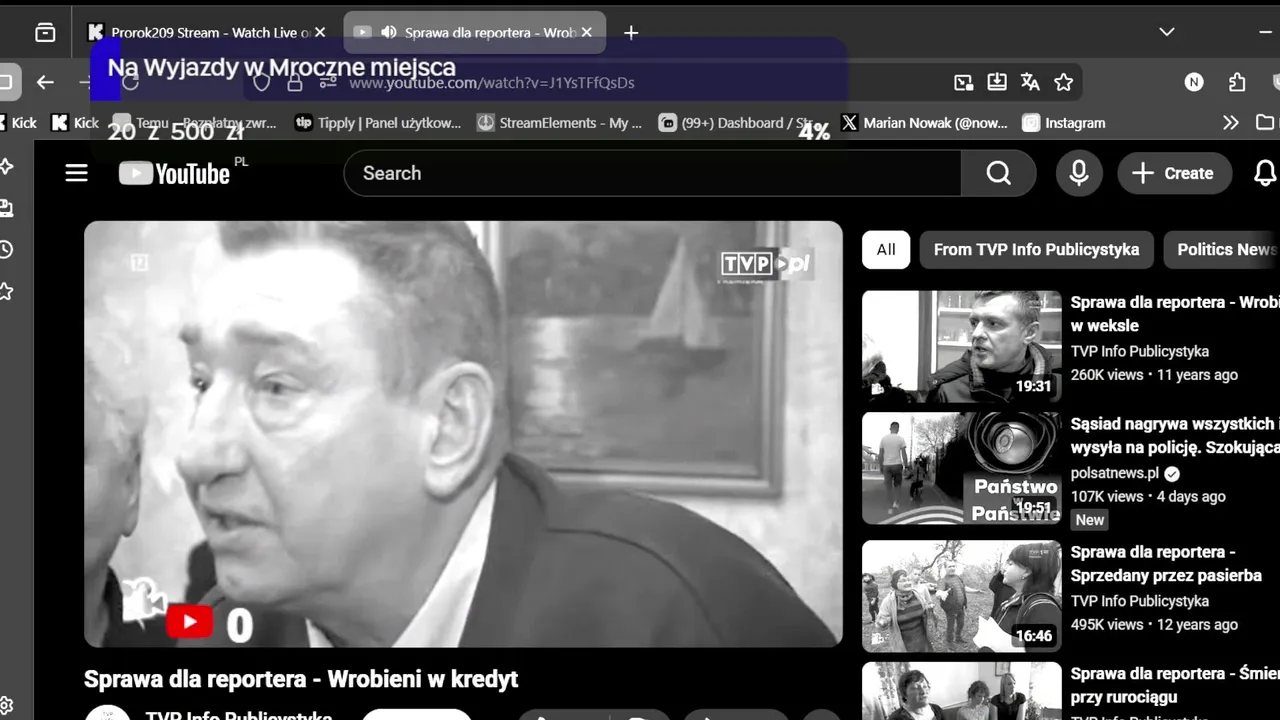1280x720 pixels.
Task: Open sidebar settings gear icon
Action: (7, 707)
